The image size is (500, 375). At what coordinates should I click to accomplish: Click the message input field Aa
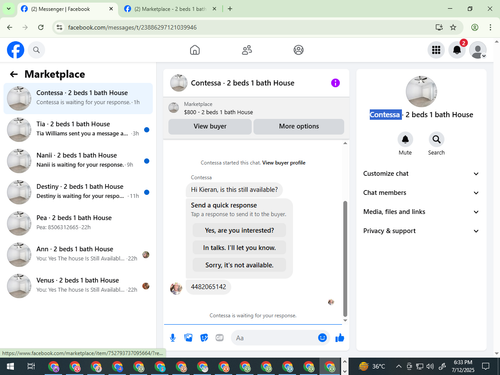pyautogui.click(x=274, y=338)
